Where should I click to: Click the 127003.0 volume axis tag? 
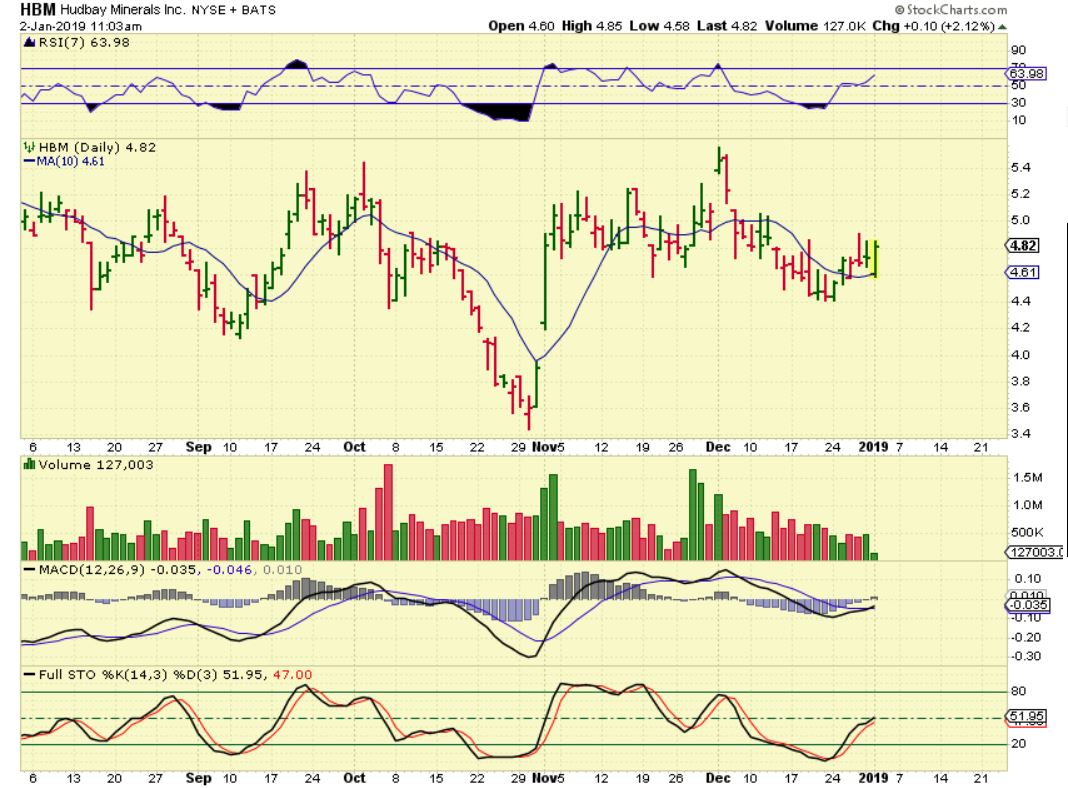[x=1035, y=553]
